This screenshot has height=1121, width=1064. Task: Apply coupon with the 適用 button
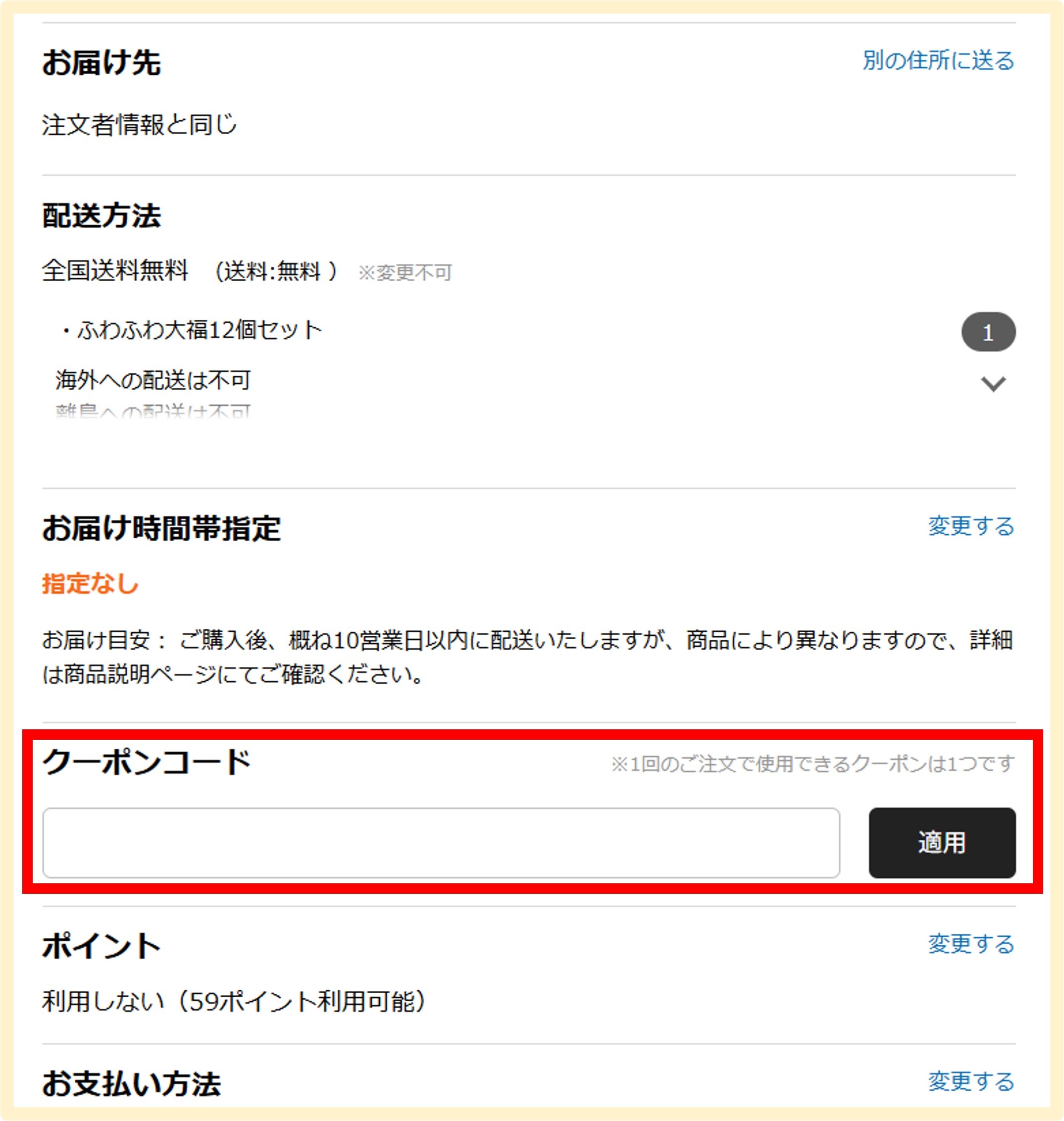[942, 843]
